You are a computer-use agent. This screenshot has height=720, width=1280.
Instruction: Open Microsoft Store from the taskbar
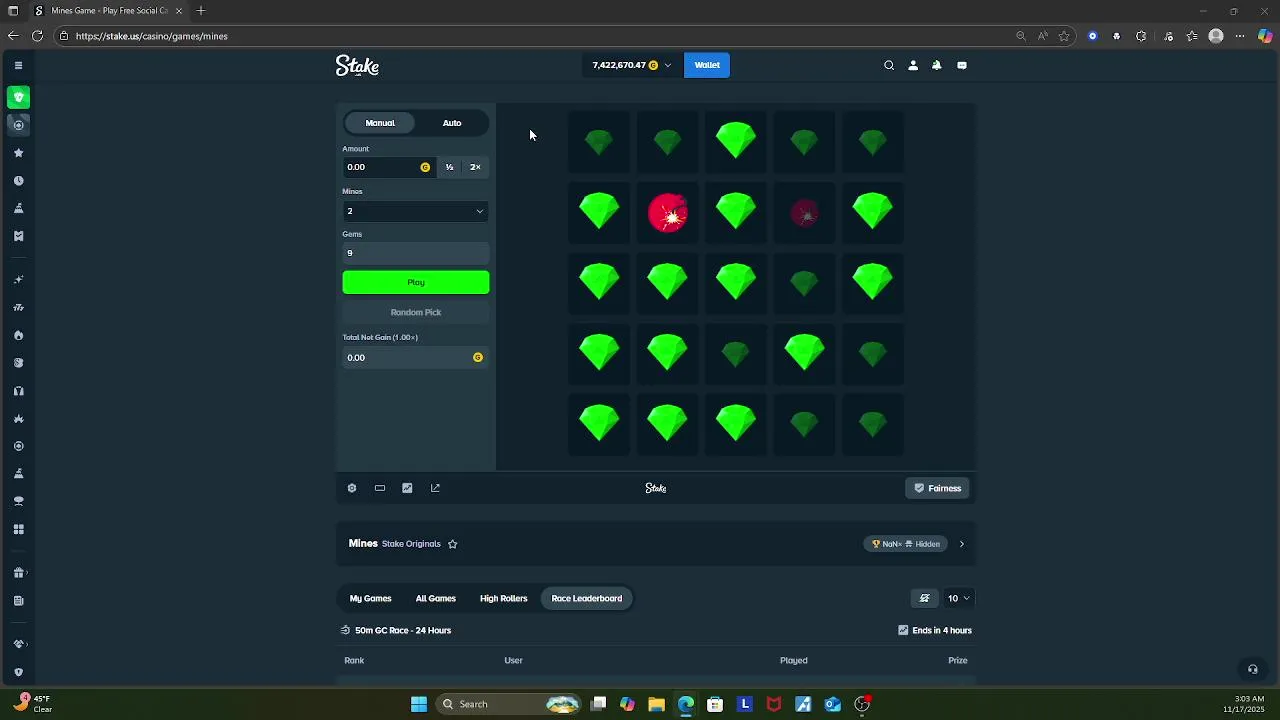[x=715, y=704]
